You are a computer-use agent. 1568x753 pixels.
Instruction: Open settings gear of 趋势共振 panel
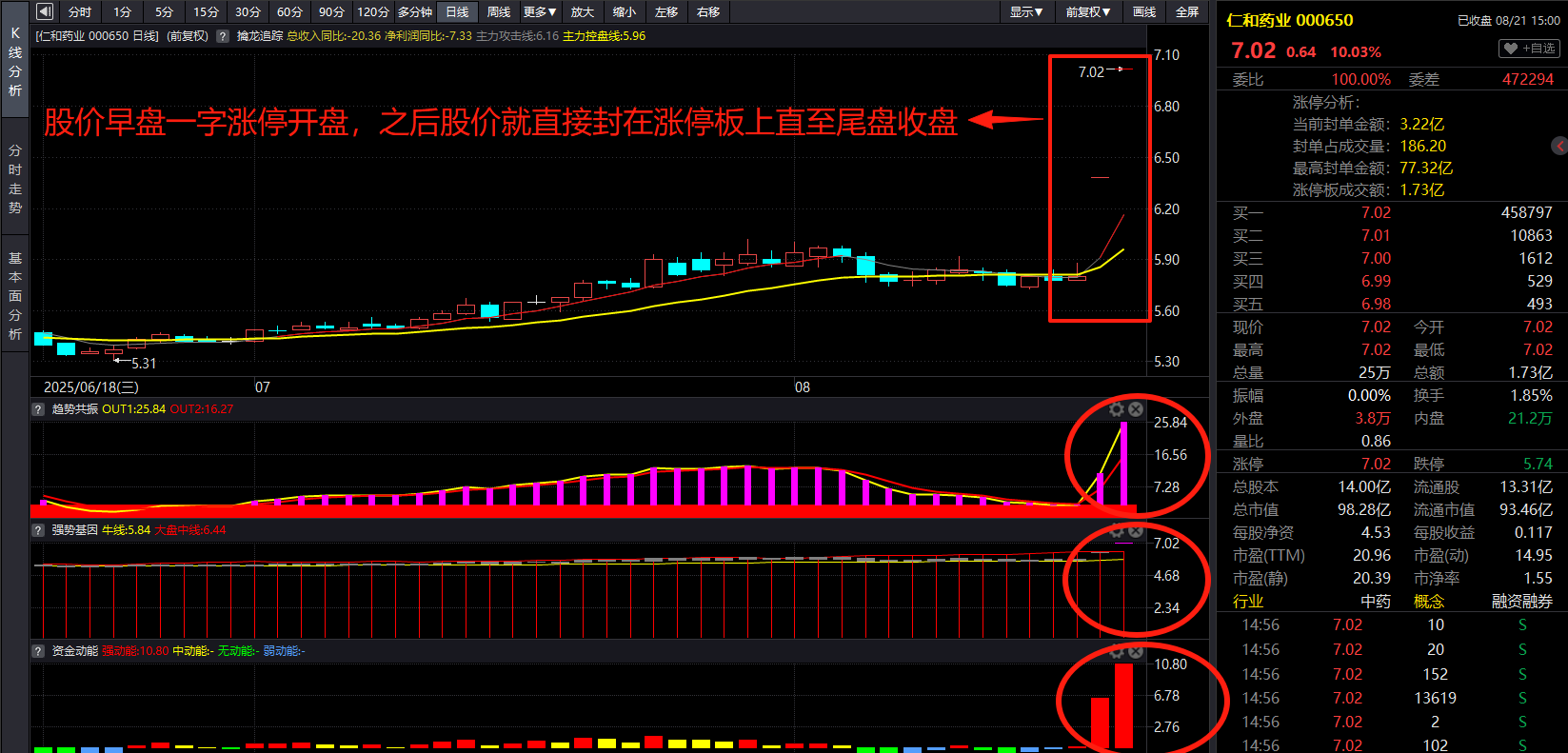[x=1117, y=409]
